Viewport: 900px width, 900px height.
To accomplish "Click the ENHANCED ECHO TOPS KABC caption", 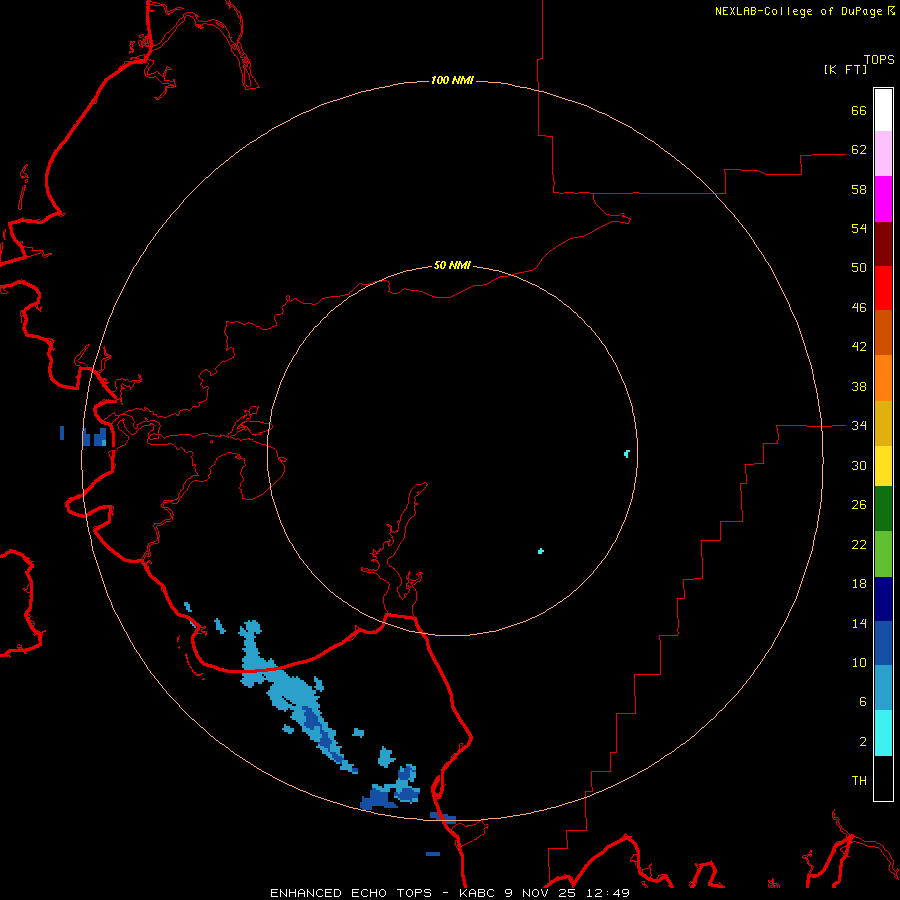I will coord(450,893).
